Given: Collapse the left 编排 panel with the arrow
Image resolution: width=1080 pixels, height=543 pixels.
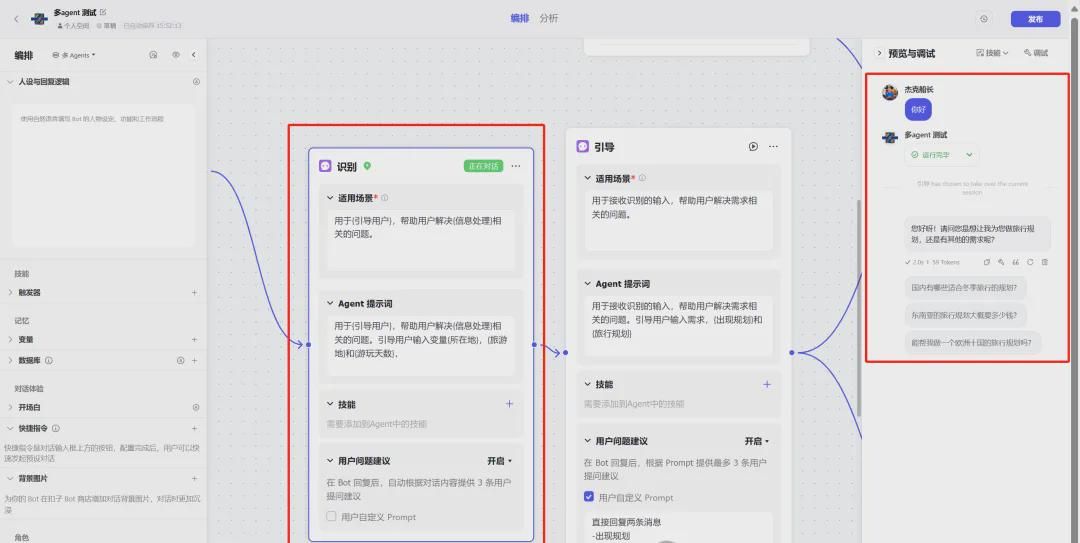Looking at the screenshot, I should pos(194,55).
